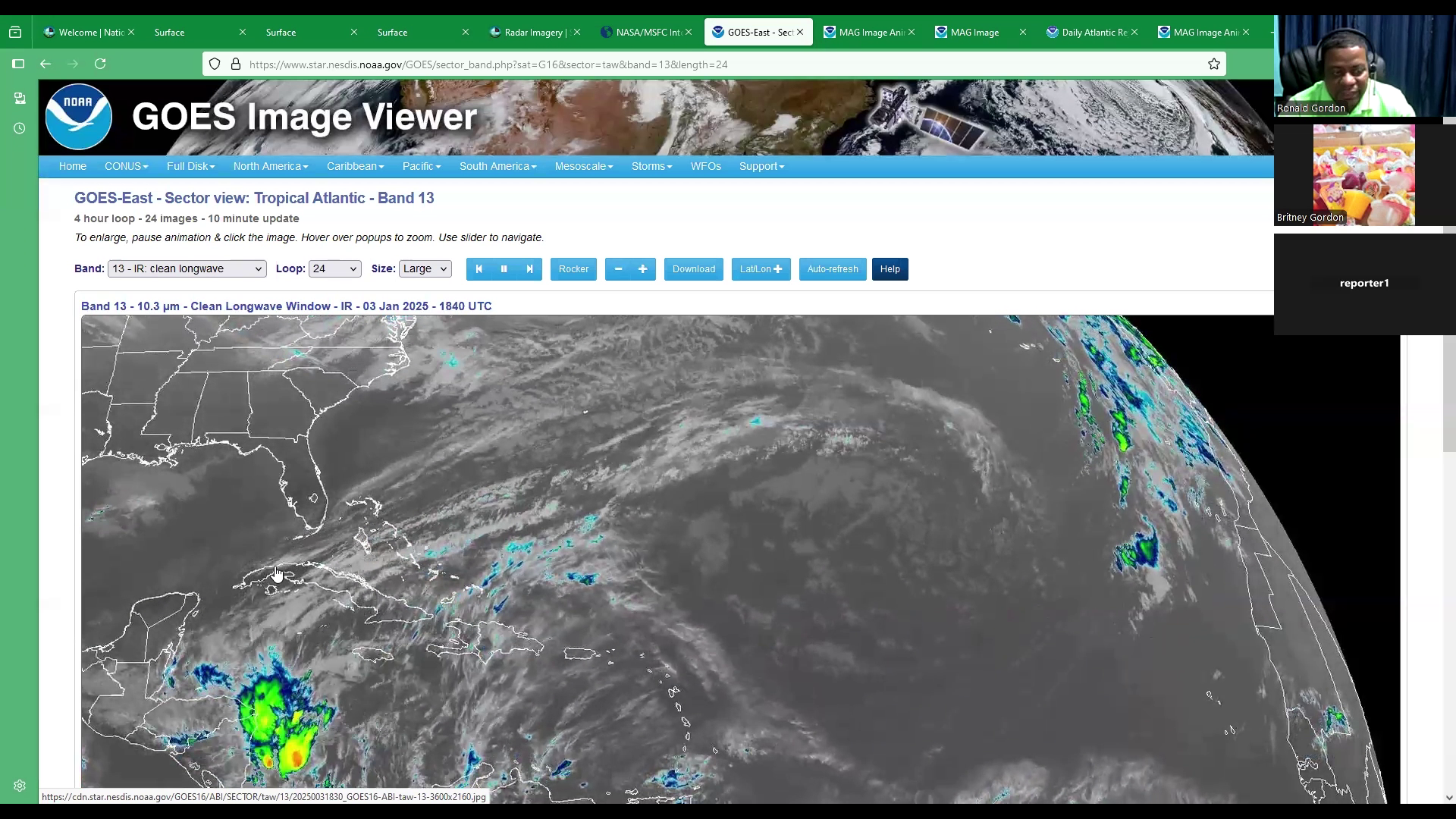This screenshot has height=819, width=1456.
Task: Click the browser forward arrow
Action: 73,64
